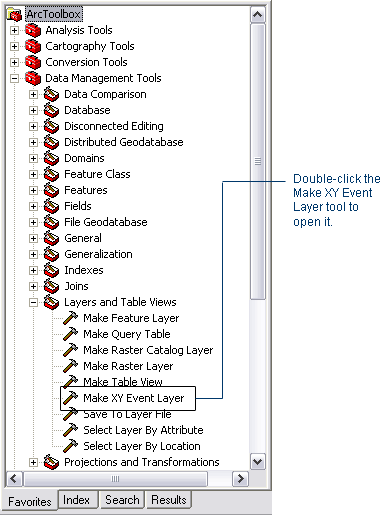Click the General toolset icon
This screenshot has height=516, width=385.
[x=51, y=238]
